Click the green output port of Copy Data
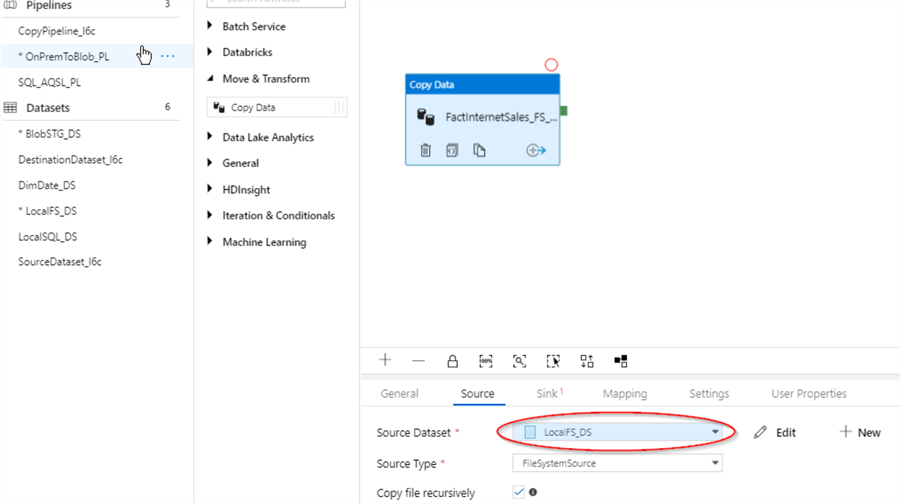This screenshot has width=900, height=504. [564, 111]
